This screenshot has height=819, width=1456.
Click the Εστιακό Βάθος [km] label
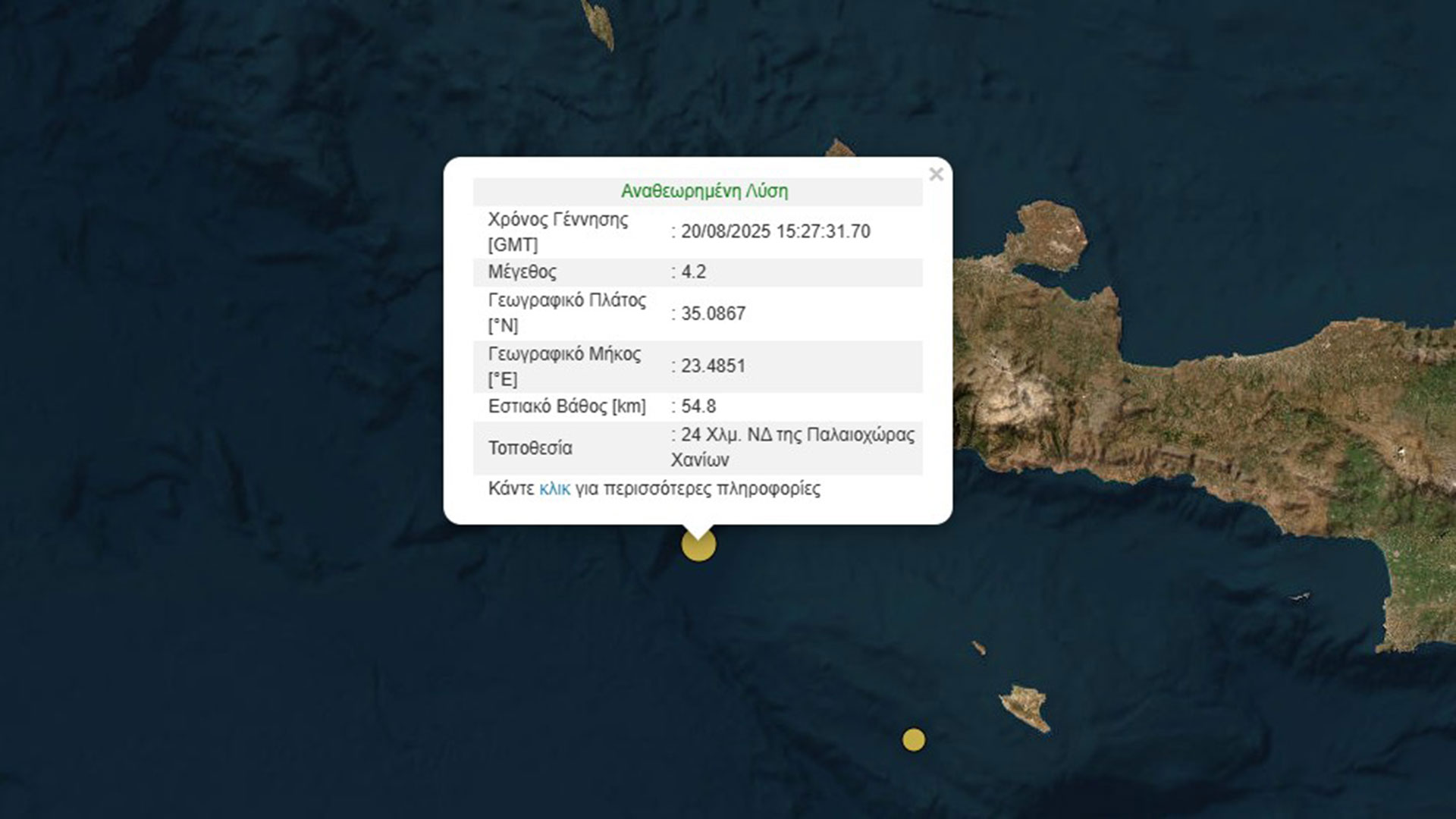click(566, 406)
